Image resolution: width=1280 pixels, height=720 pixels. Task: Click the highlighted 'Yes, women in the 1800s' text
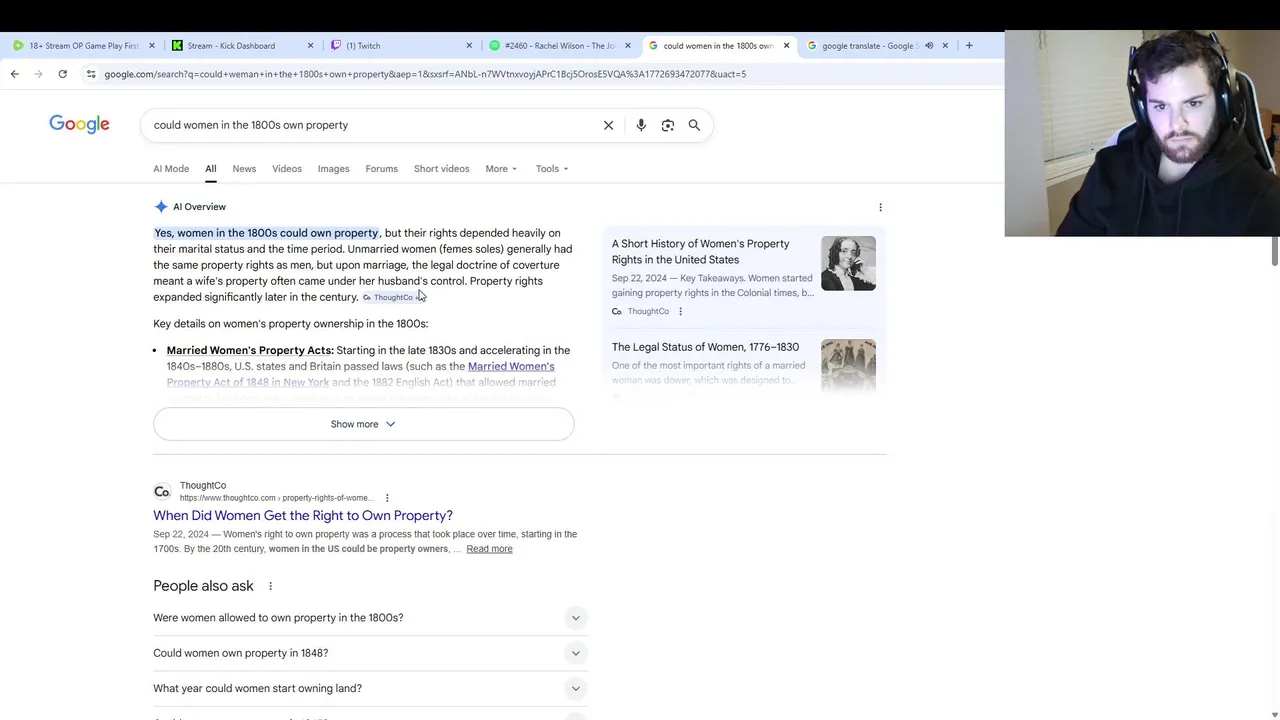(x=266, y=233)
